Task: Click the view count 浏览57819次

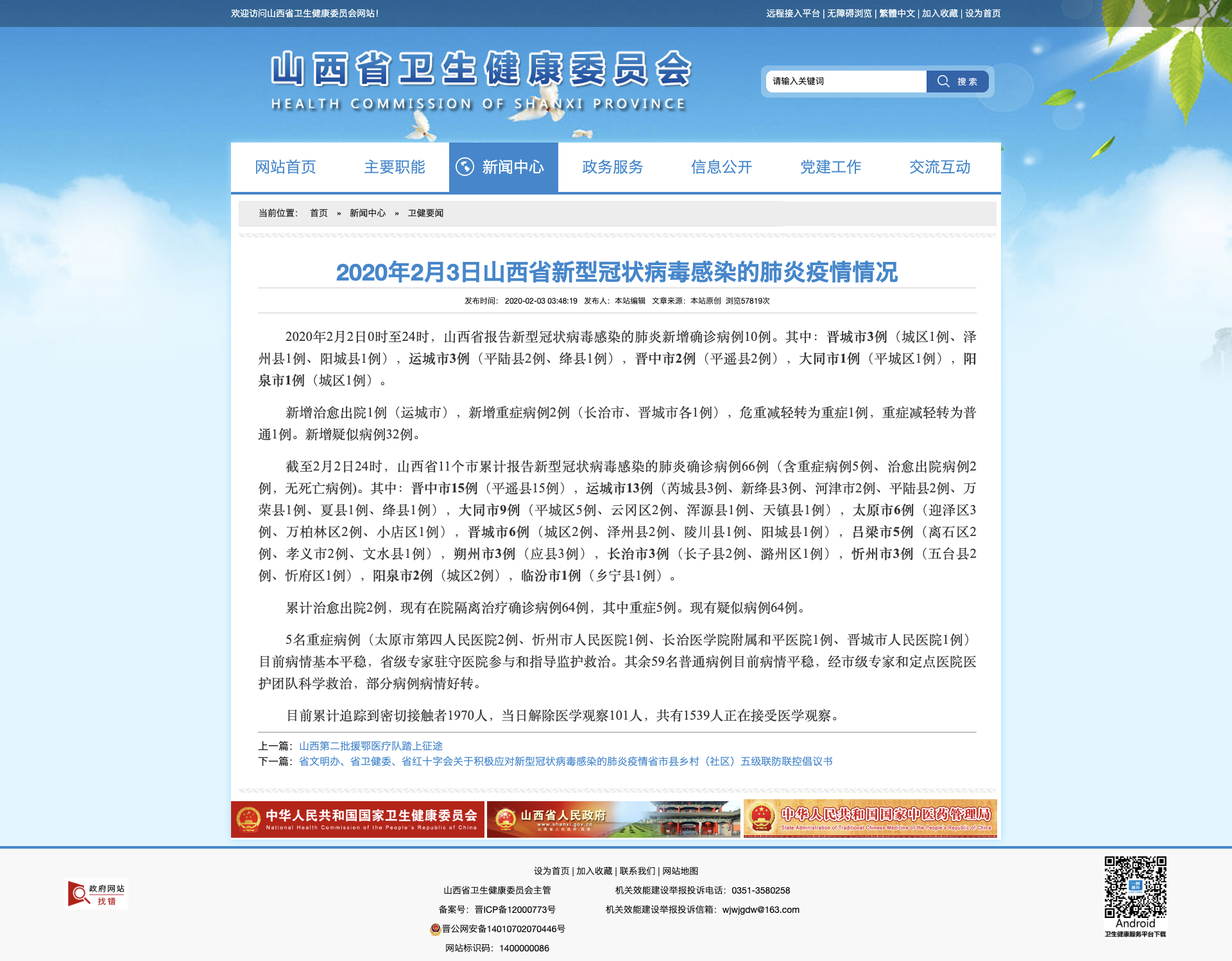Action: point(748,300)
